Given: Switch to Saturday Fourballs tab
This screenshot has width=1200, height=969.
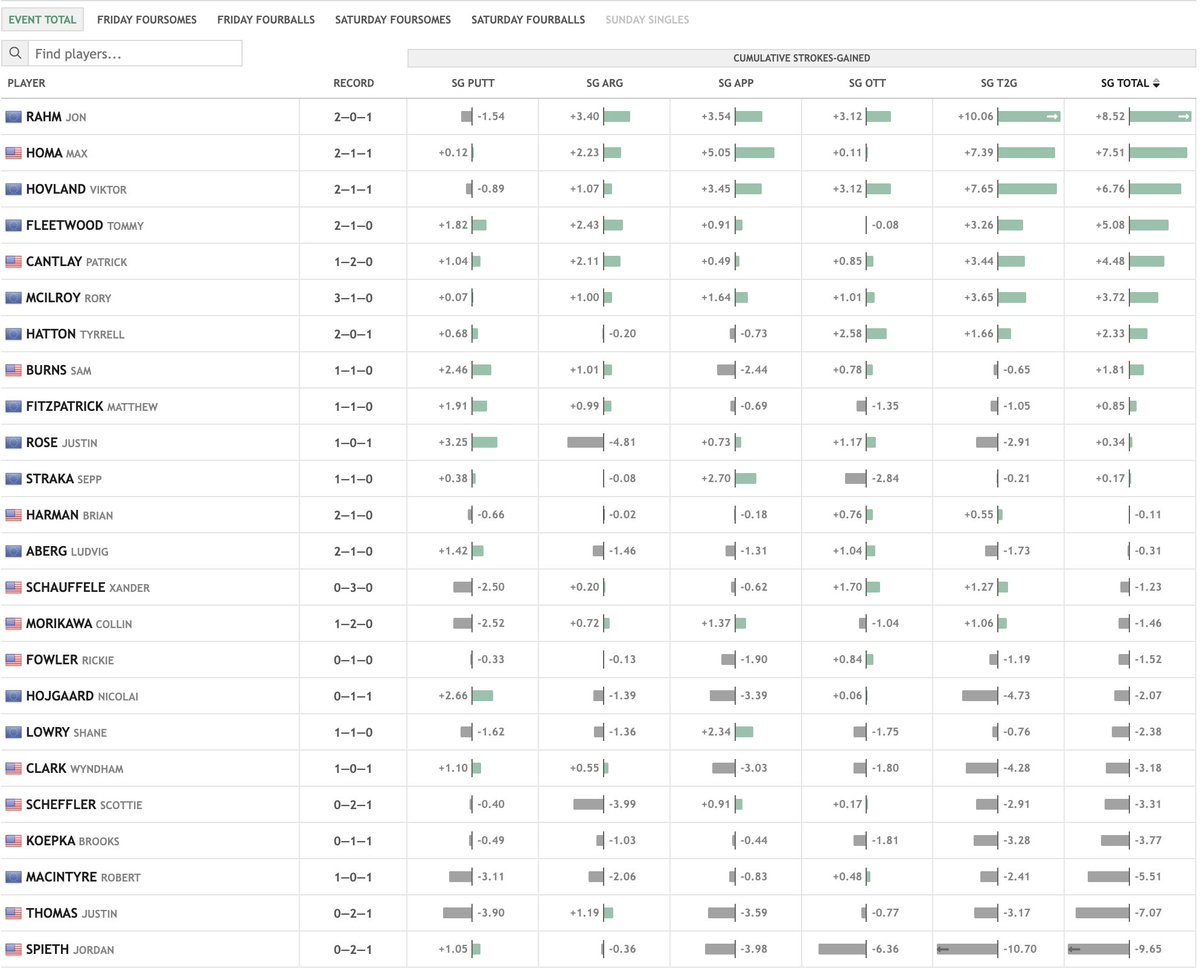Looking at the screenshot, I should tap(528, 19).
